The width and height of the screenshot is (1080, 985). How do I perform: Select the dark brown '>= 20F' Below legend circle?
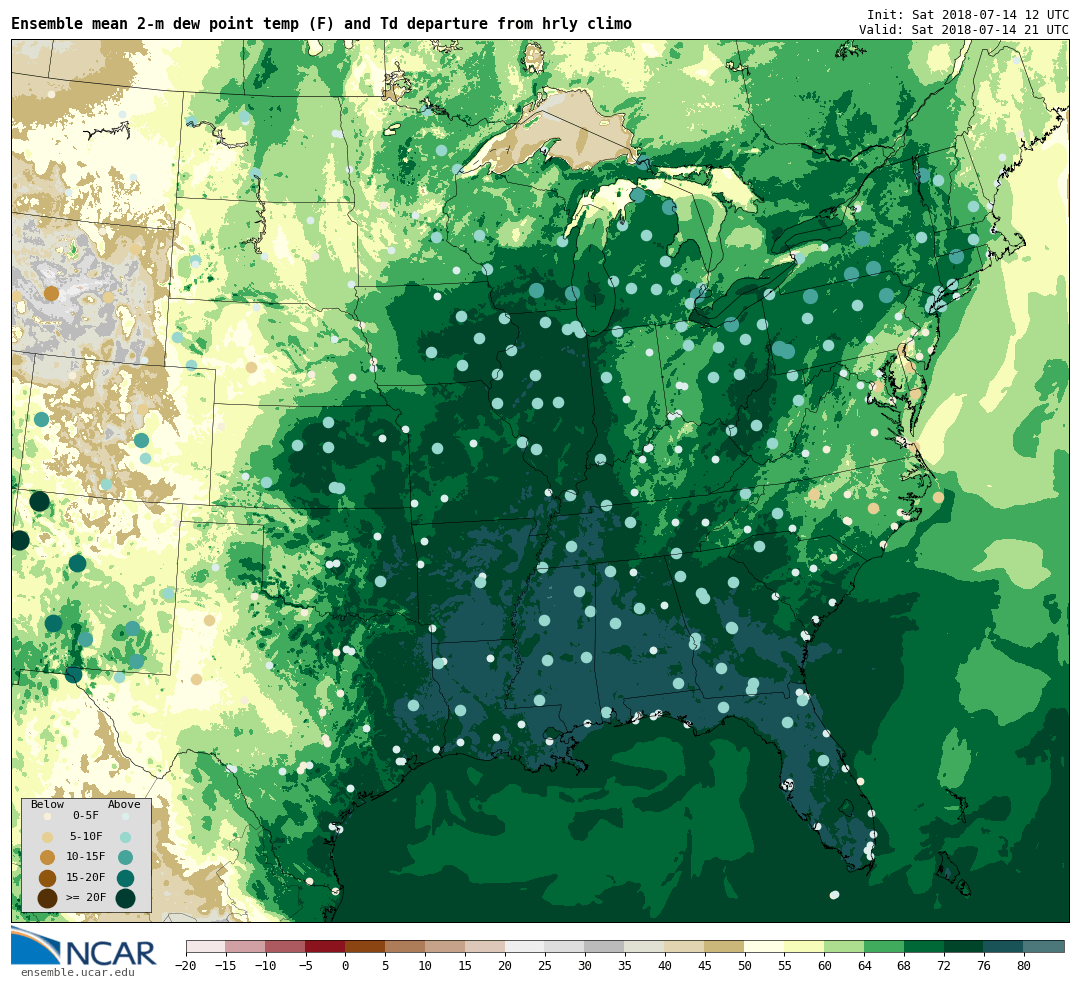pyautogui.click(x=47, y=898)
